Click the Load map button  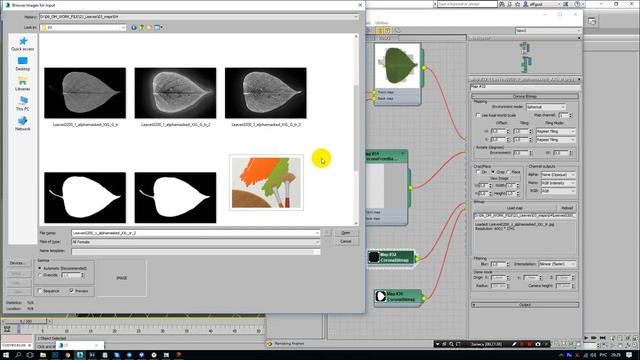[x=515, y=208]
